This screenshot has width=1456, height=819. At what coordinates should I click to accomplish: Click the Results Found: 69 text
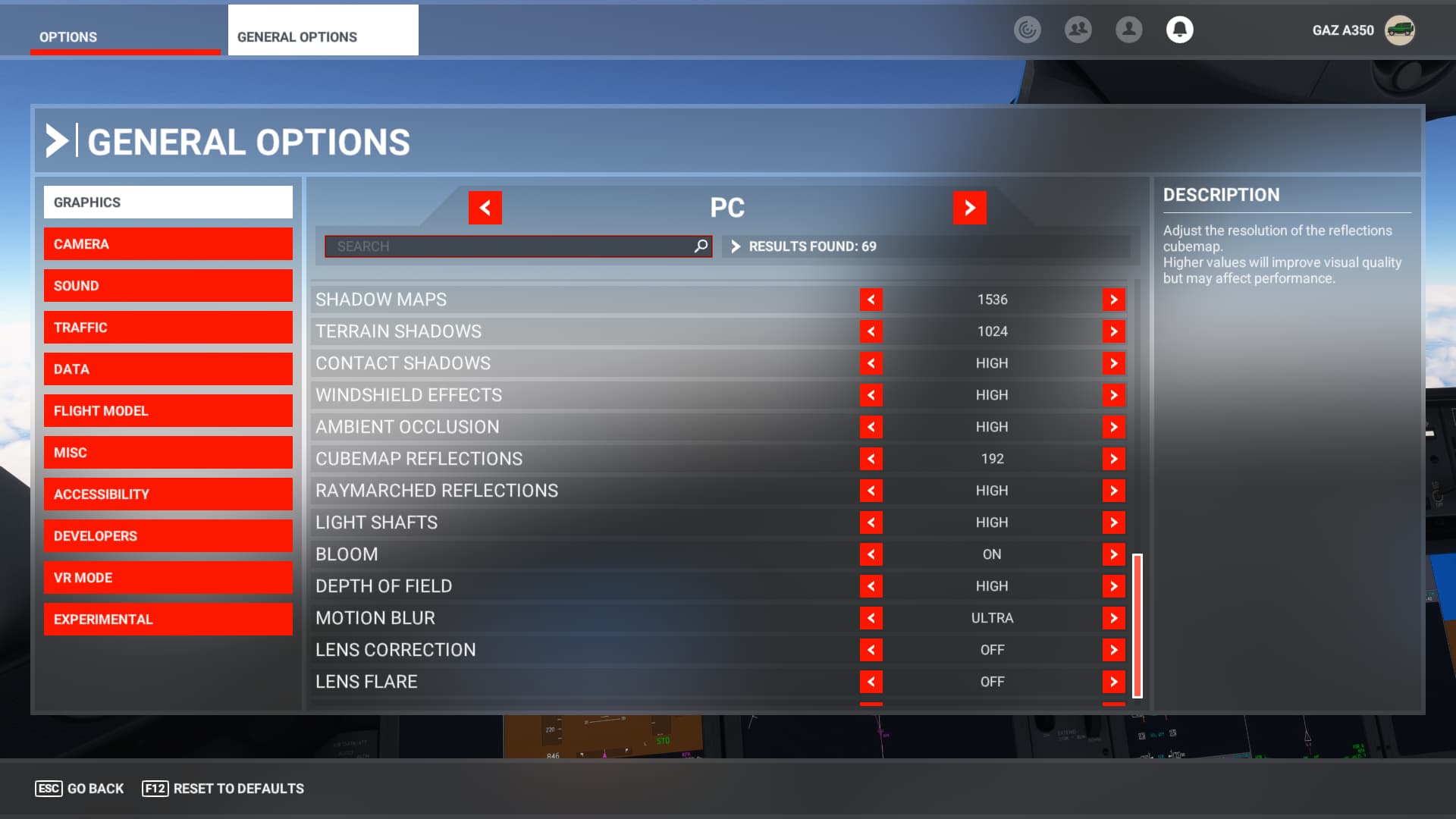[812, 246]
